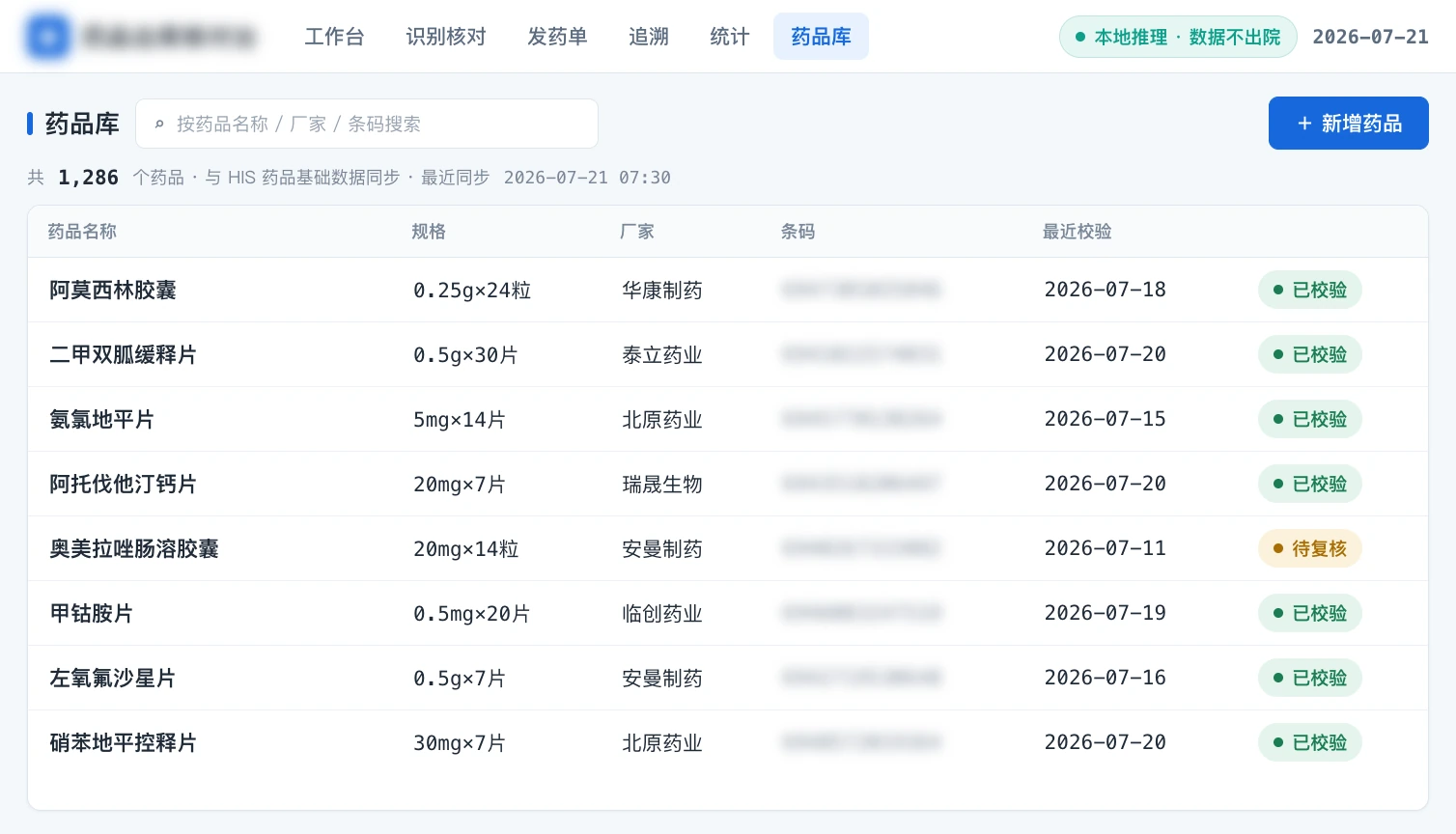Click the 厂家 column header
Screen dimensions: 1456x834
[x=637, y=232]
